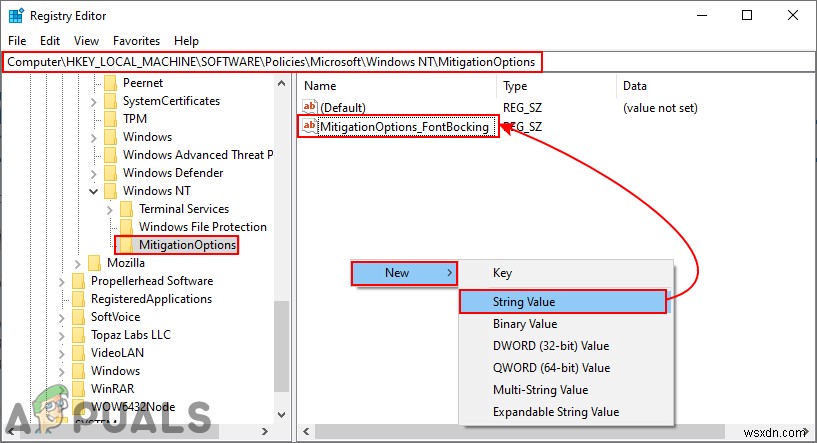Click the string icon of (Default) value
This screenshot has height=443, width=817.
[310, 107]
